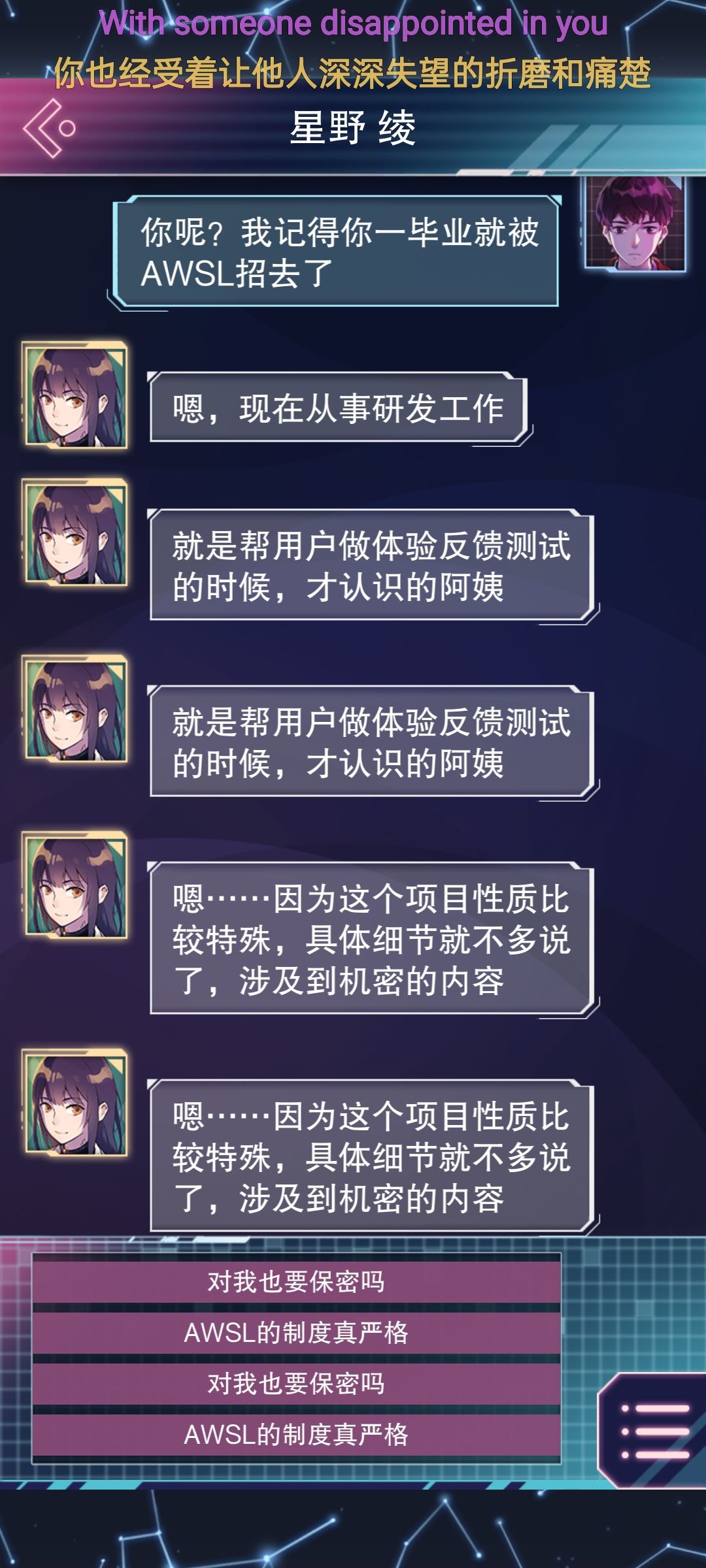
Task: Tap the yellow Chinese subtitle line at top
Action: pos(352,73)
